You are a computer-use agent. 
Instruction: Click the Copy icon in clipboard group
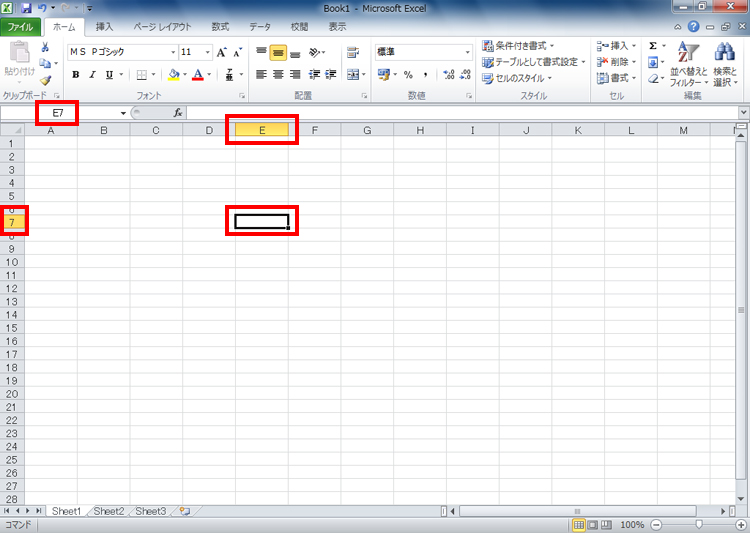click(45, 63)
